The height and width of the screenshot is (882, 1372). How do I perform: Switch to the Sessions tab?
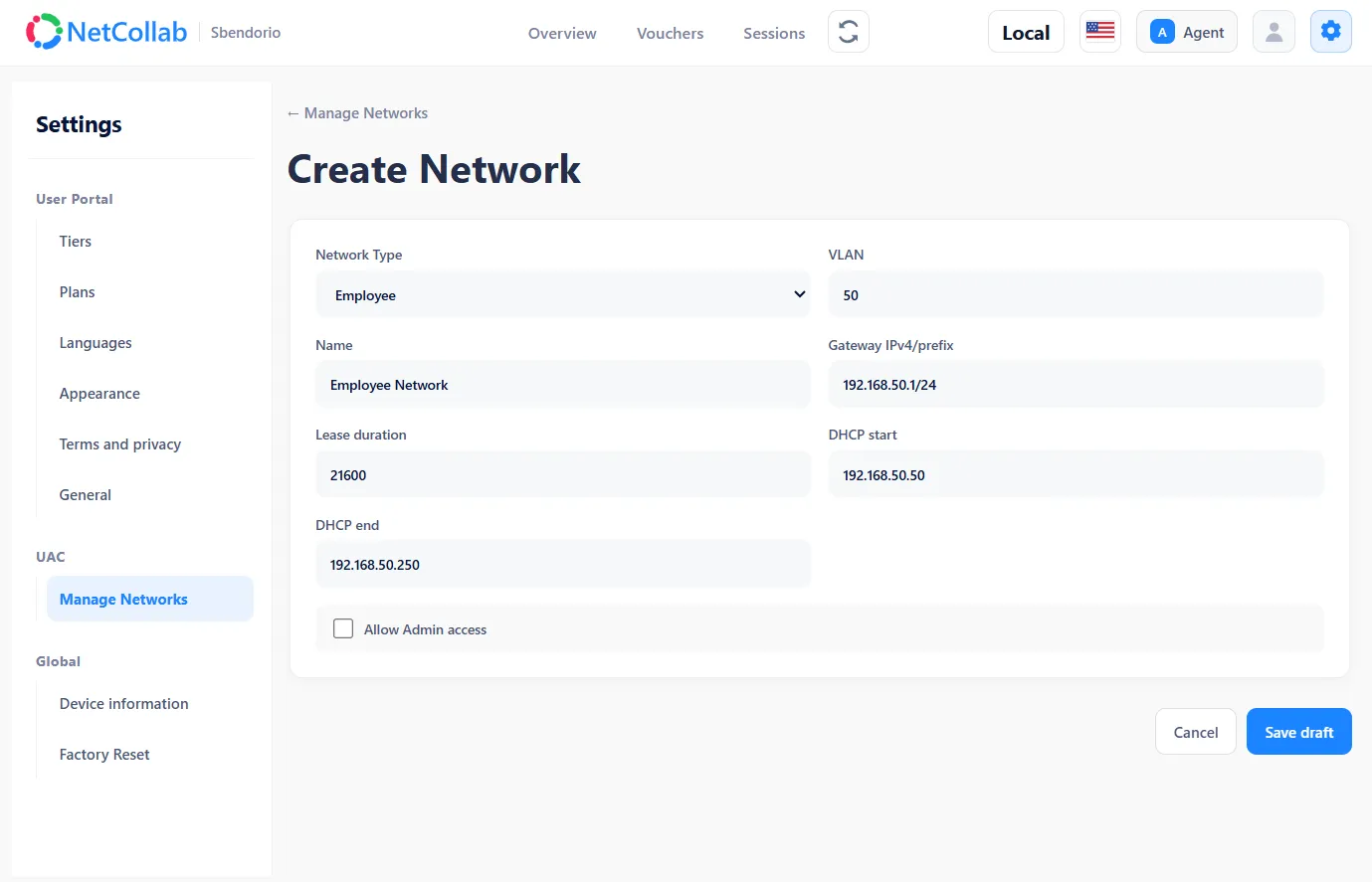pyautogui.click(x=774, y=33)
